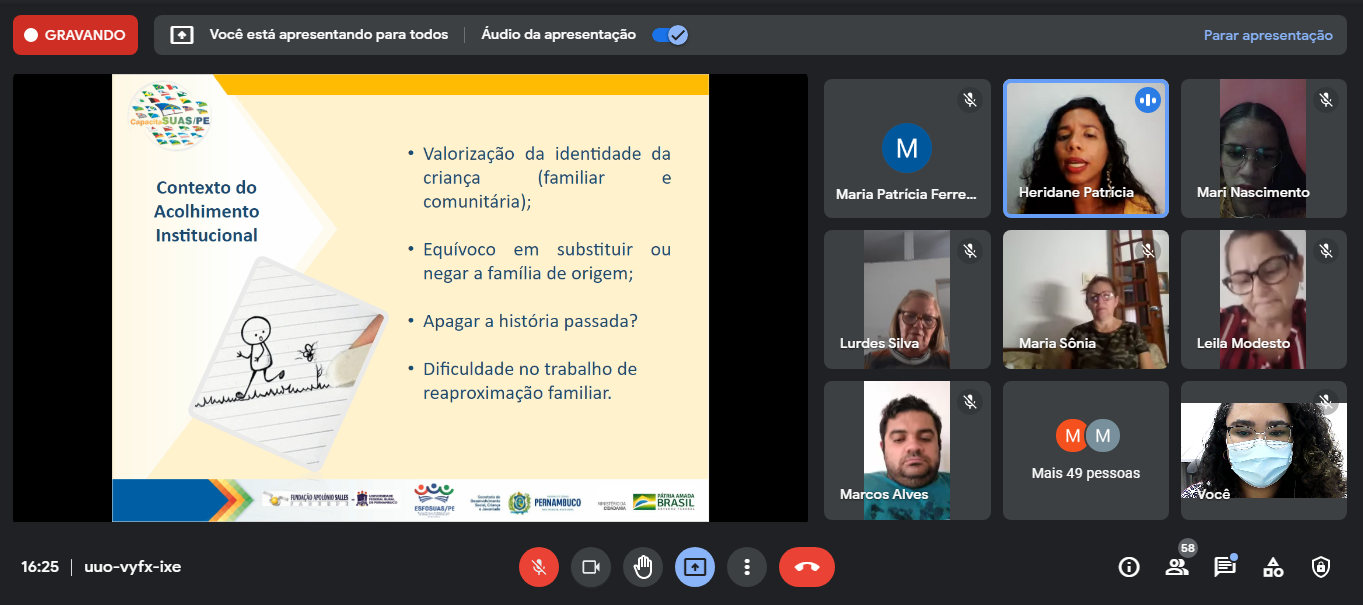Open the meeting details info icon

1129,567
